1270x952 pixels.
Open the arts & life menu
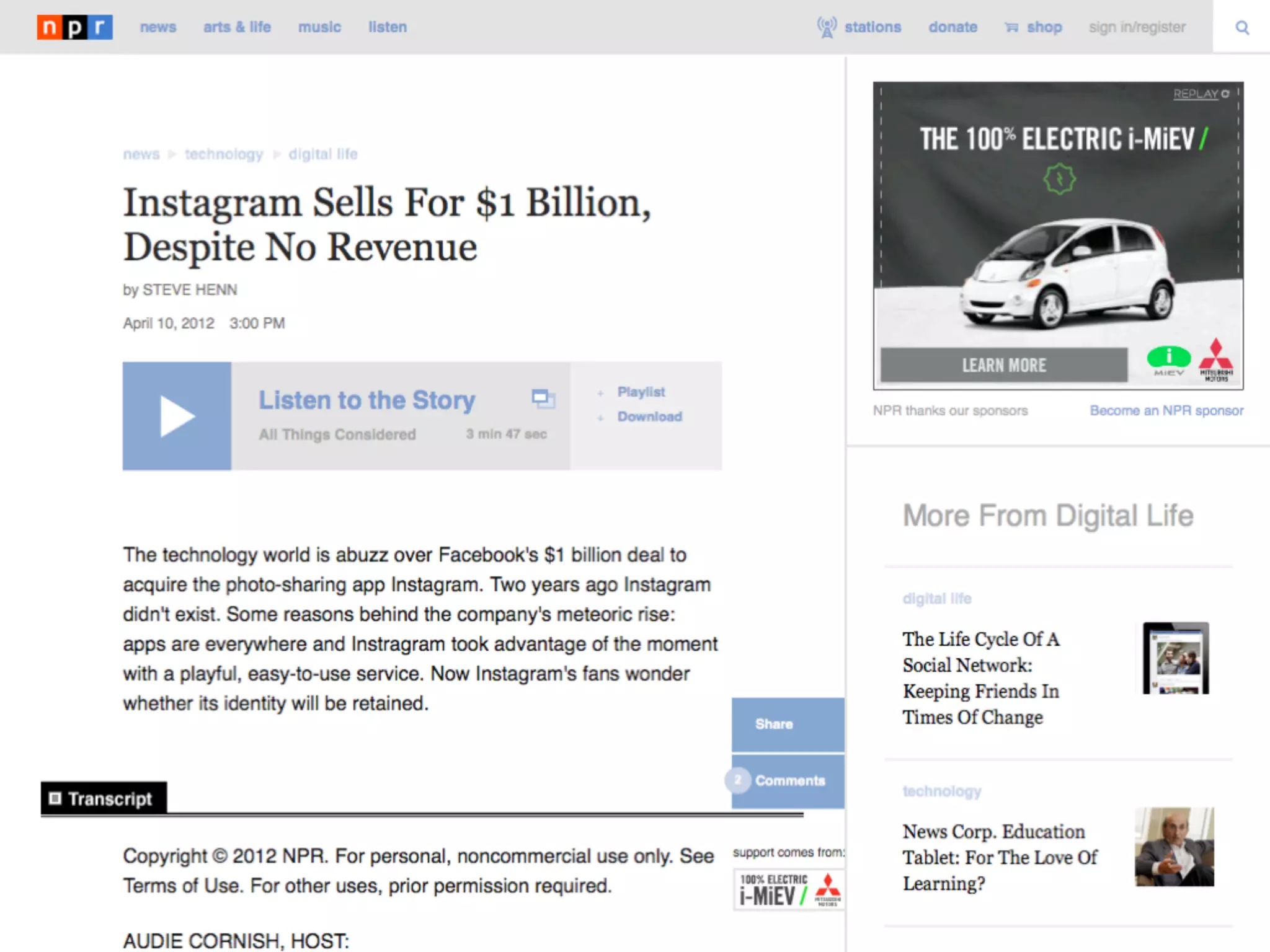click(237, 27)
